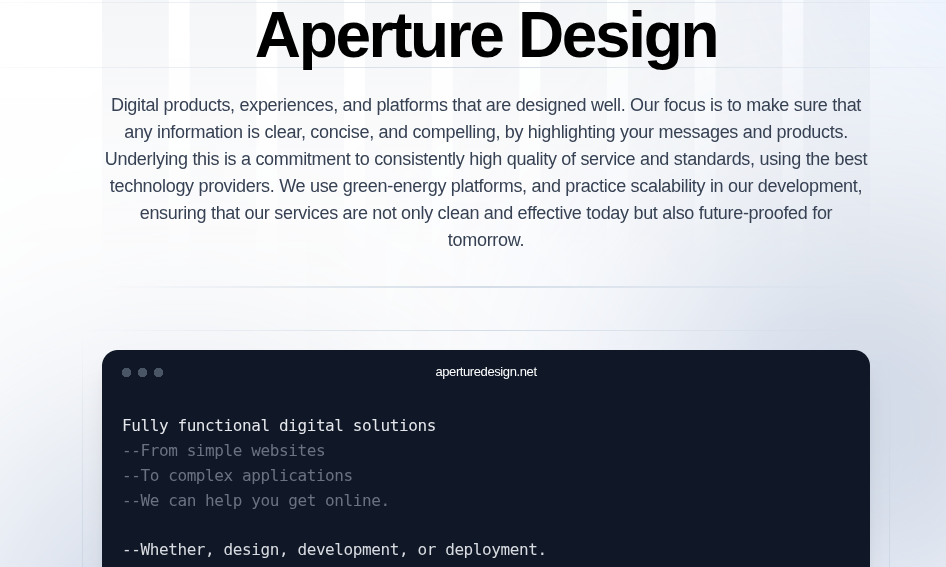Select the "Fully functional digital solutions" line
The image size is (946, 567).
coord(279,426)
